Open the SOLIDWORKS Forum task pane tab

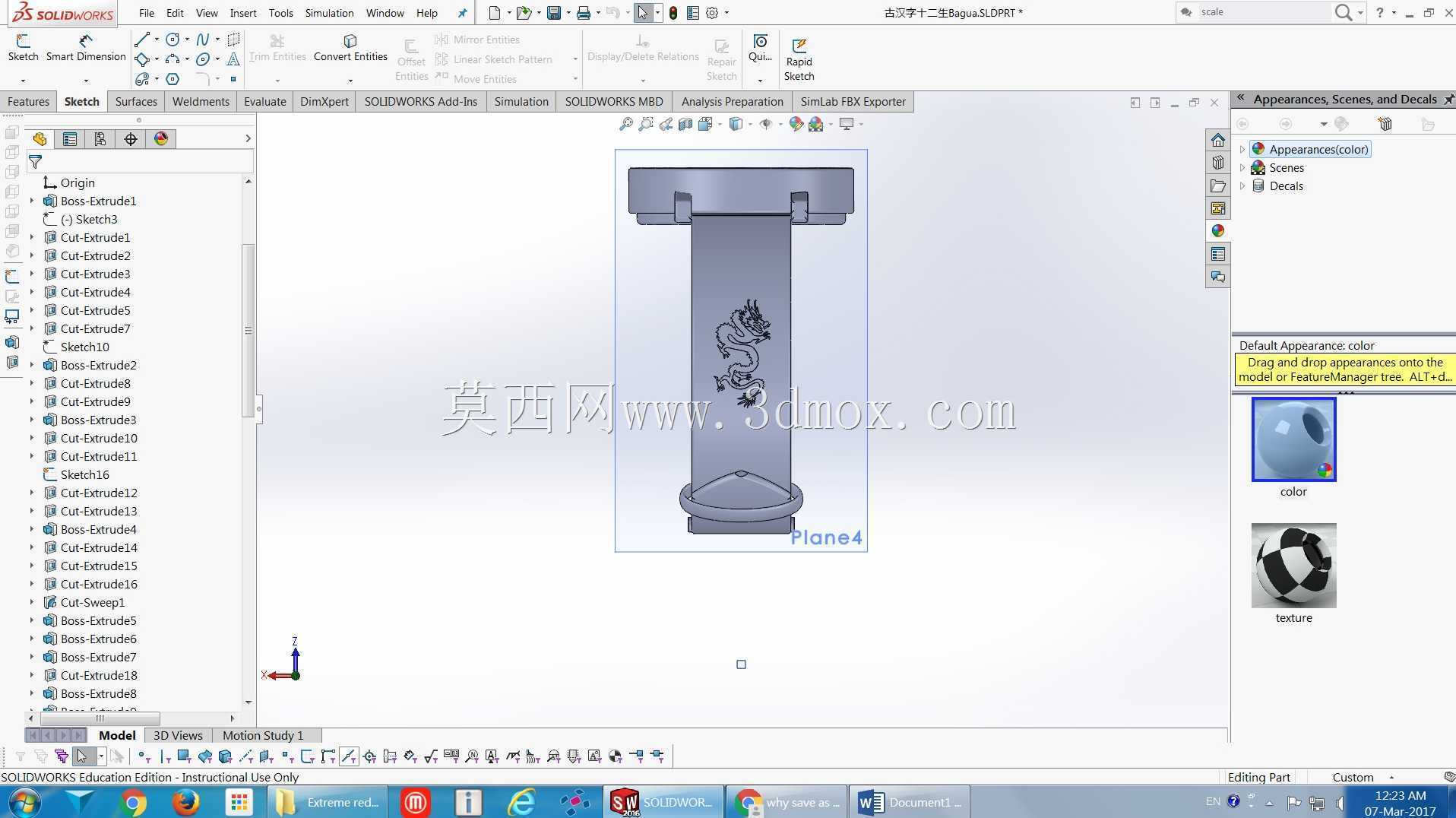click(1218, 277)
